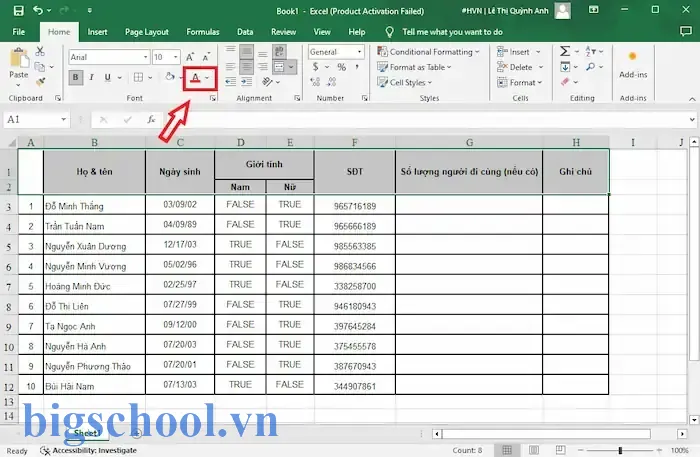Switch to the Review tab
Screen dimensions: 700x457
click(x=283, y=32)
